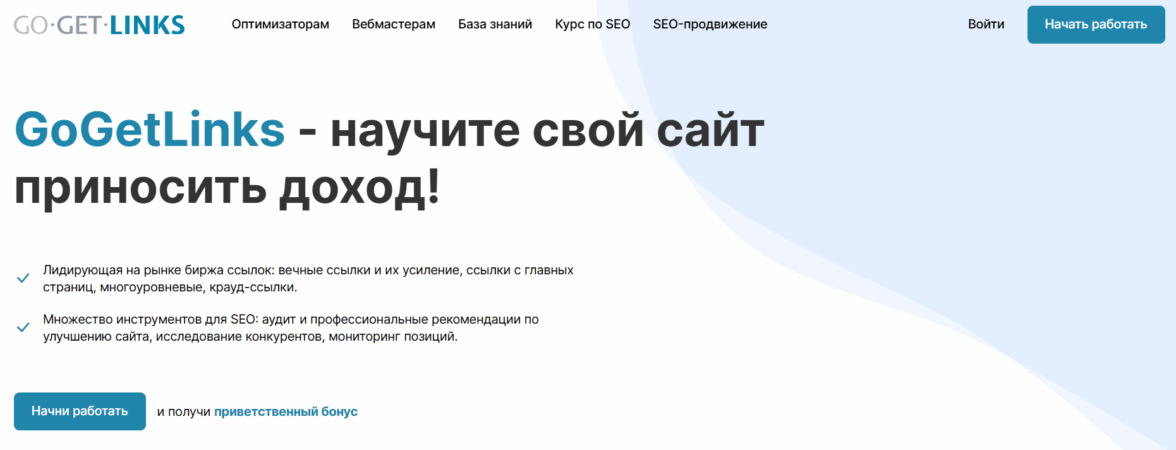Click the blue GoGetLinks heading word
The height and width of the screenshot is (450, 1176).
[x=149, y=131]
